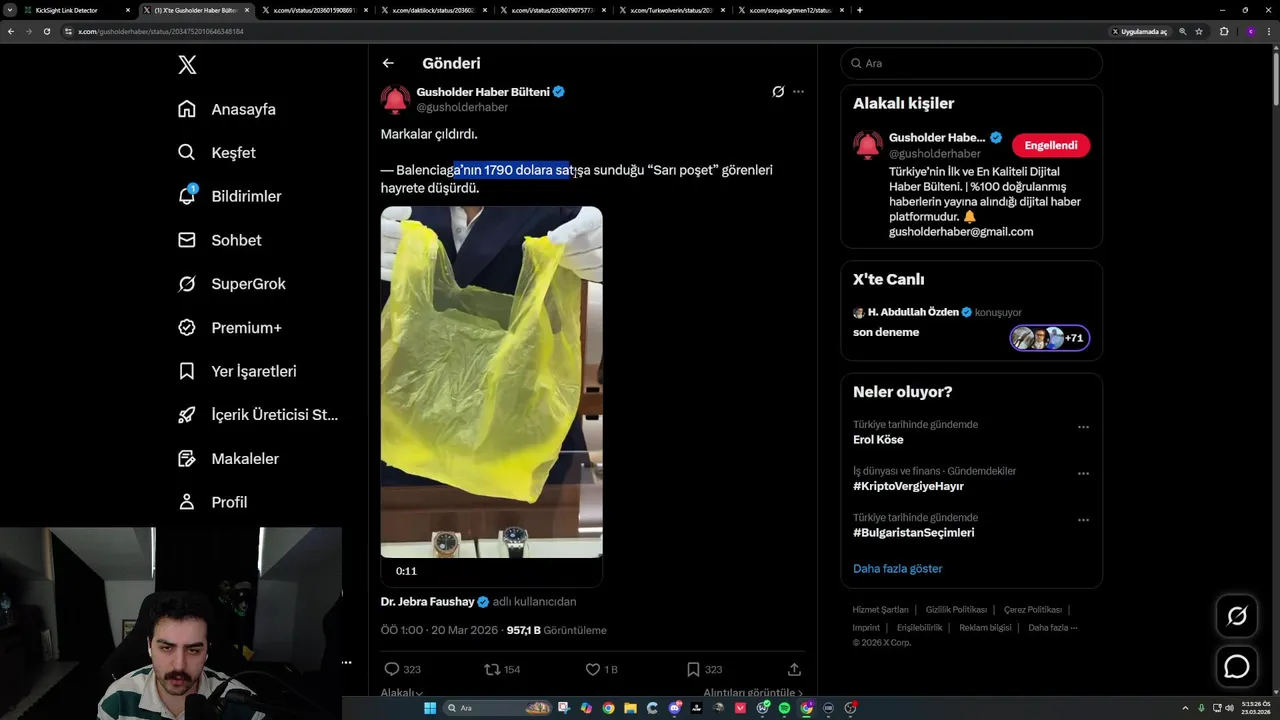Open the post's three-dot more menu
The width and height of the screenshot is (1280, 720).
click(x=798, y=91)
